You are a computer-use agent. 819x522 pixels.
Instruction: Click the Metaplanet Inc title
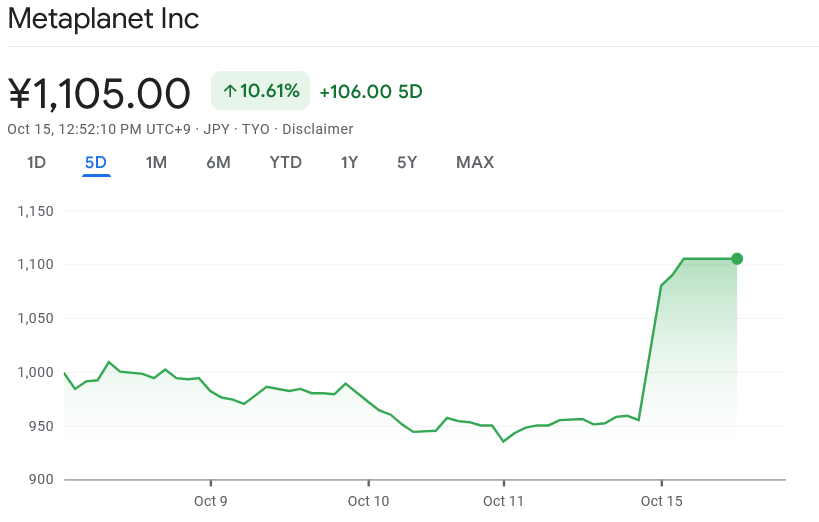[x=103, y=19]
